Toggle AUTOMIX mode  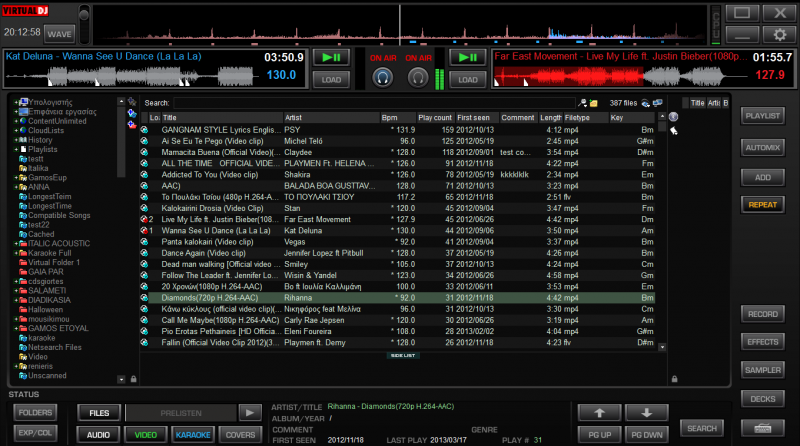(763, 147)
